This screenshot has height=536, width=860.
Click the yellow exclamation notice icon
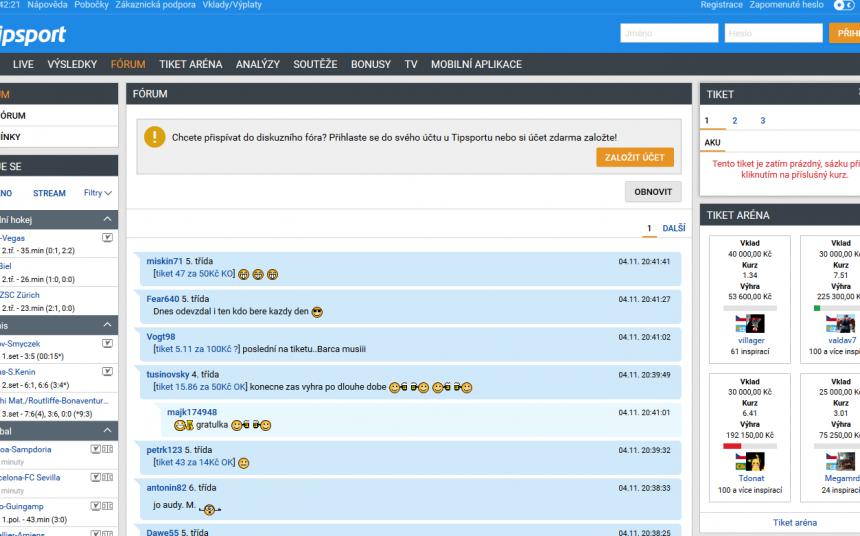tap(155, 137)
